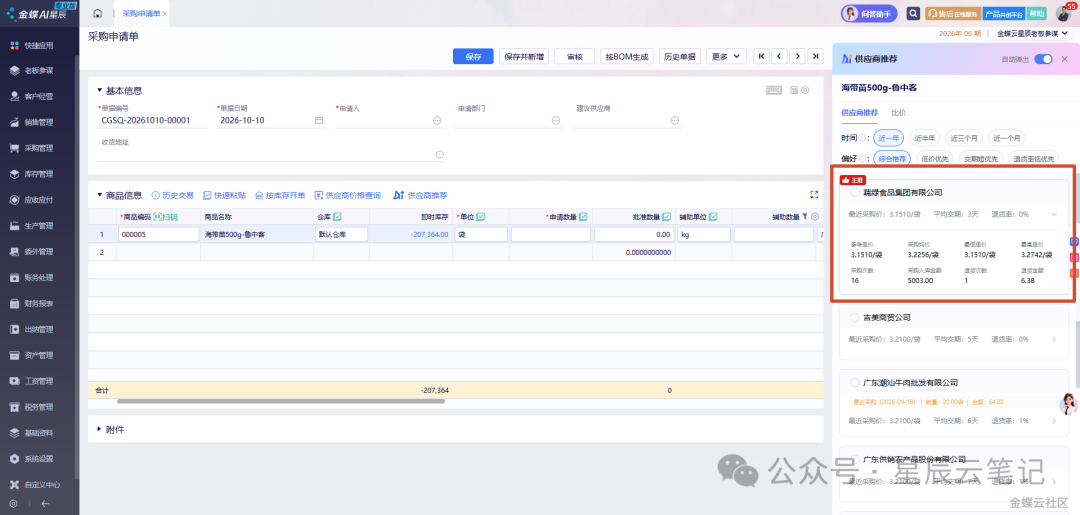Select the 低价优先 preference
This screenshot has width=1080, height=515.
935,159
